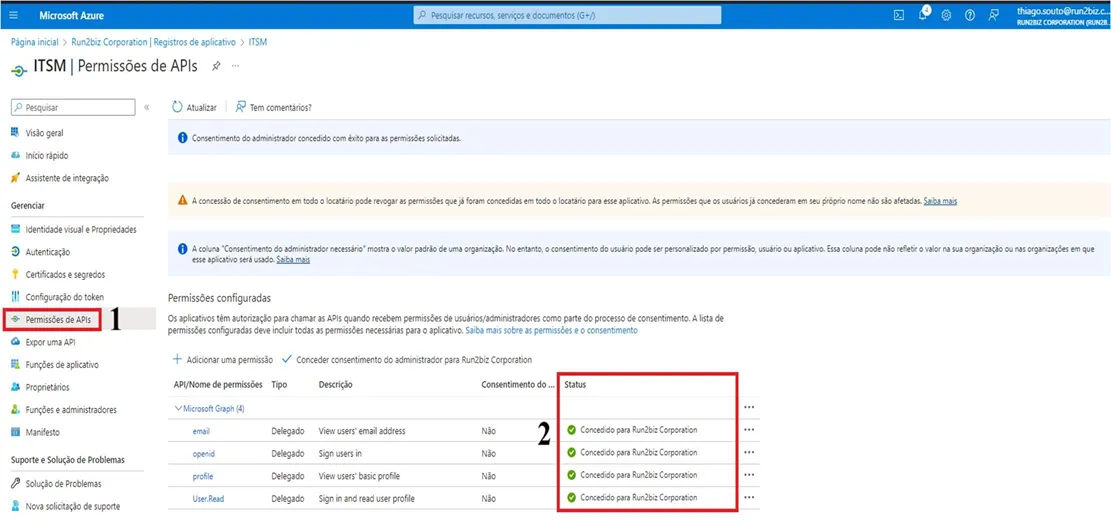Screen dimensions: 1111x520
Task: Sort by API/Nome de permissões column header
Action: pos(218,385)
